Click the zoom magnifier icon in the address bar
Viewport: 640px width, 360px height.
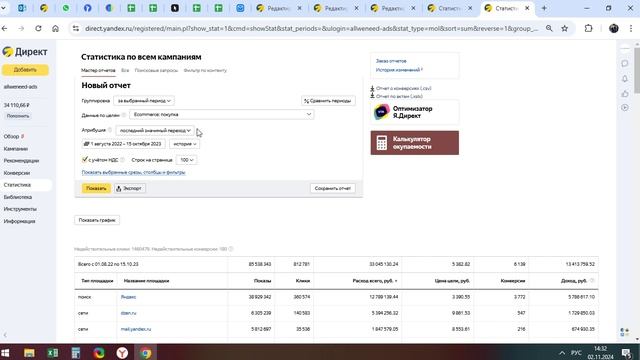(x=549, y=29)
